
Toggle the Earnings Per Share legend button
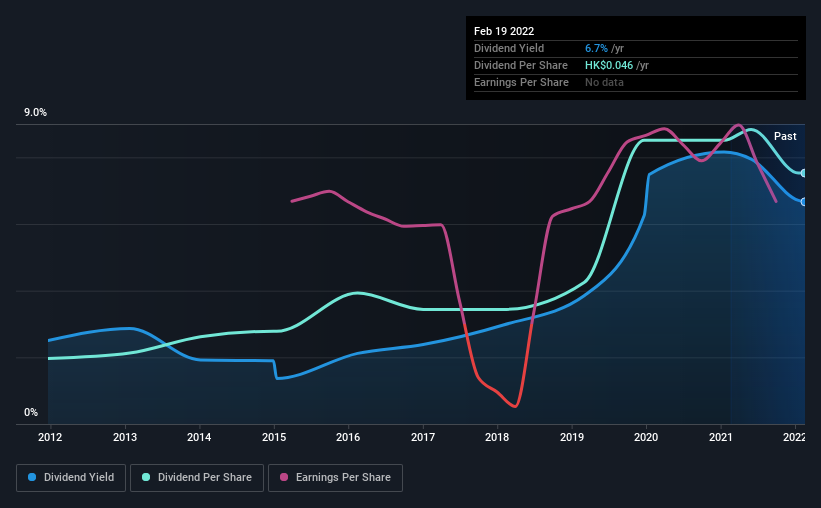tap(335, 478)
